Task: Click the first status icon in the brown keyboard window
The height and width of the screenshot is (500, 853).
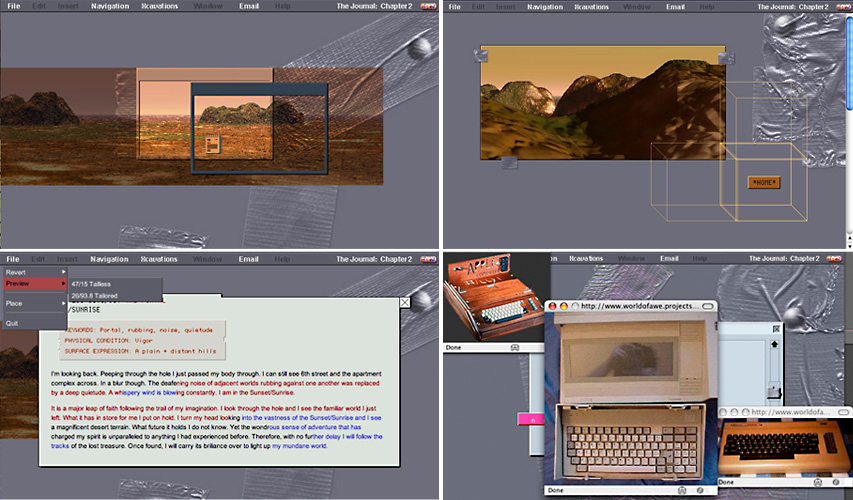Action: pos(817,482)
